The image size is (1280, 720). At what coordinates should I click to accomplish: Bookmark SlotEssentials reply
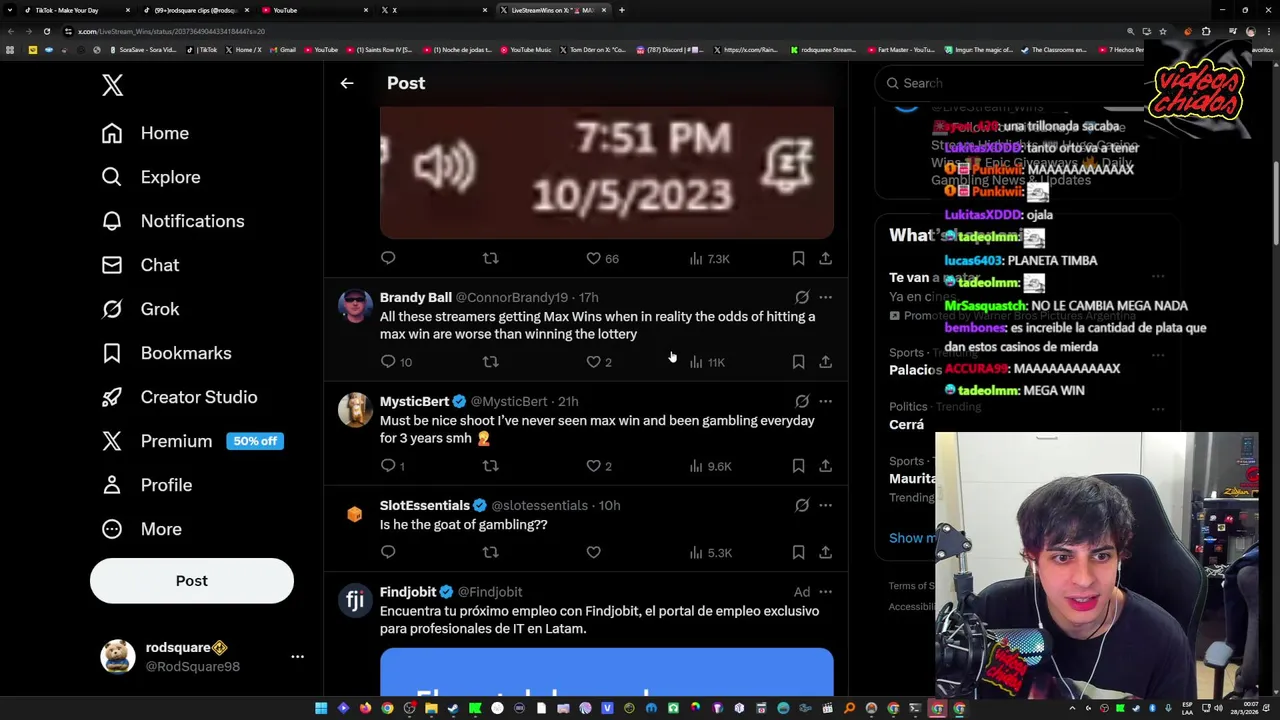click(x=798, y=552)
